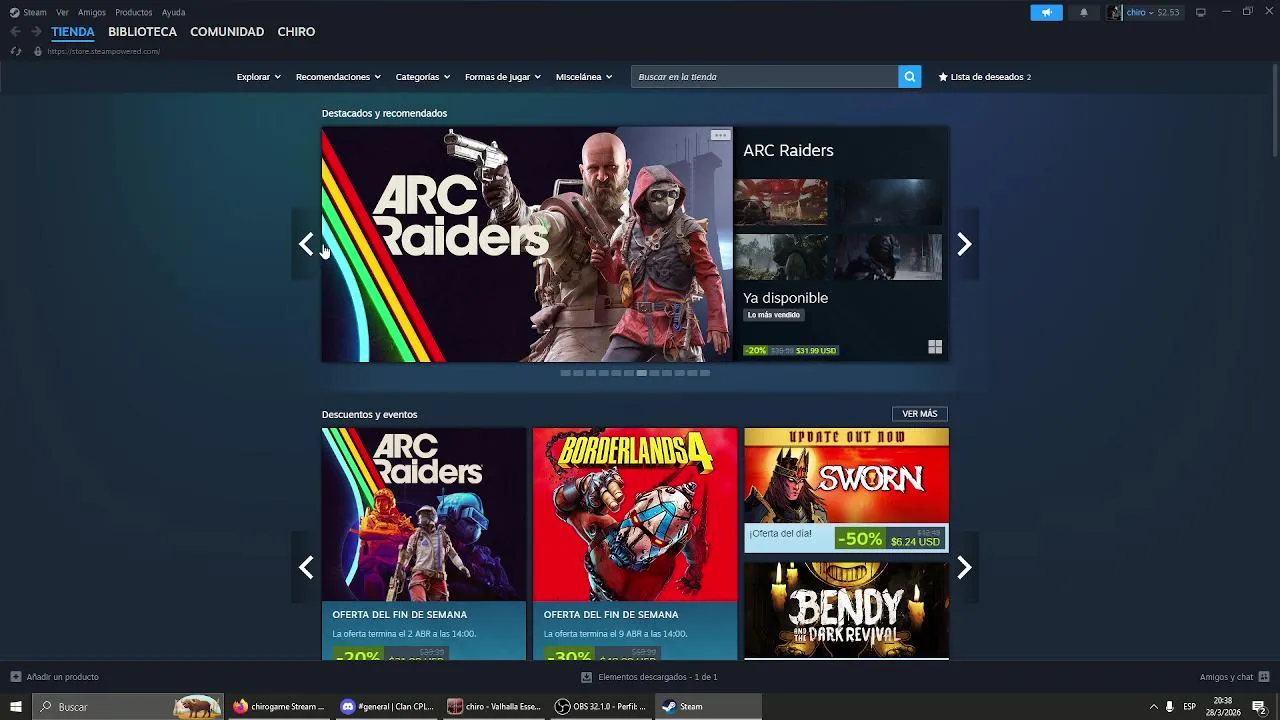Show previous featured game in carousel
Image resolution: width=1280 pixels, height=720 pixels.
pyautogui.click(x=306, y=244)
